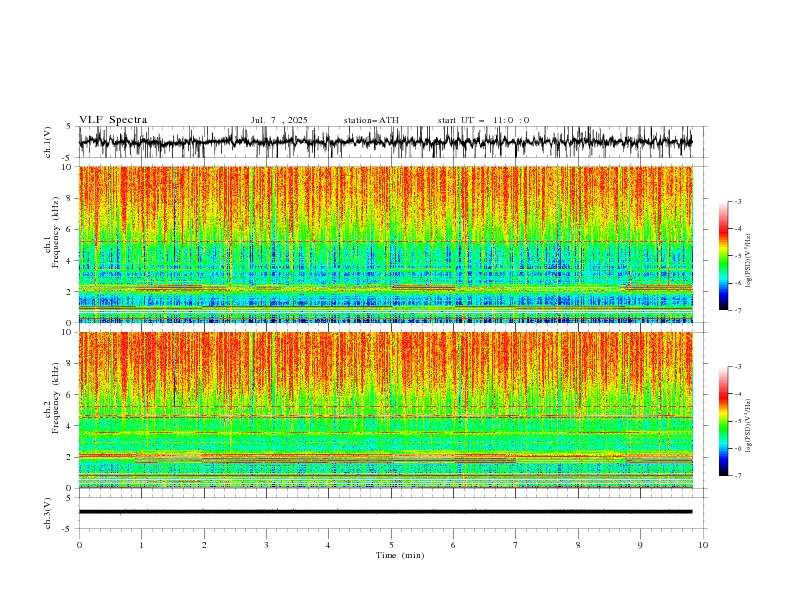The height and width of the screenshot is (612, 792).
Task: Click the "ch.1(V)" waveform axis label
Action: (48, 142)
